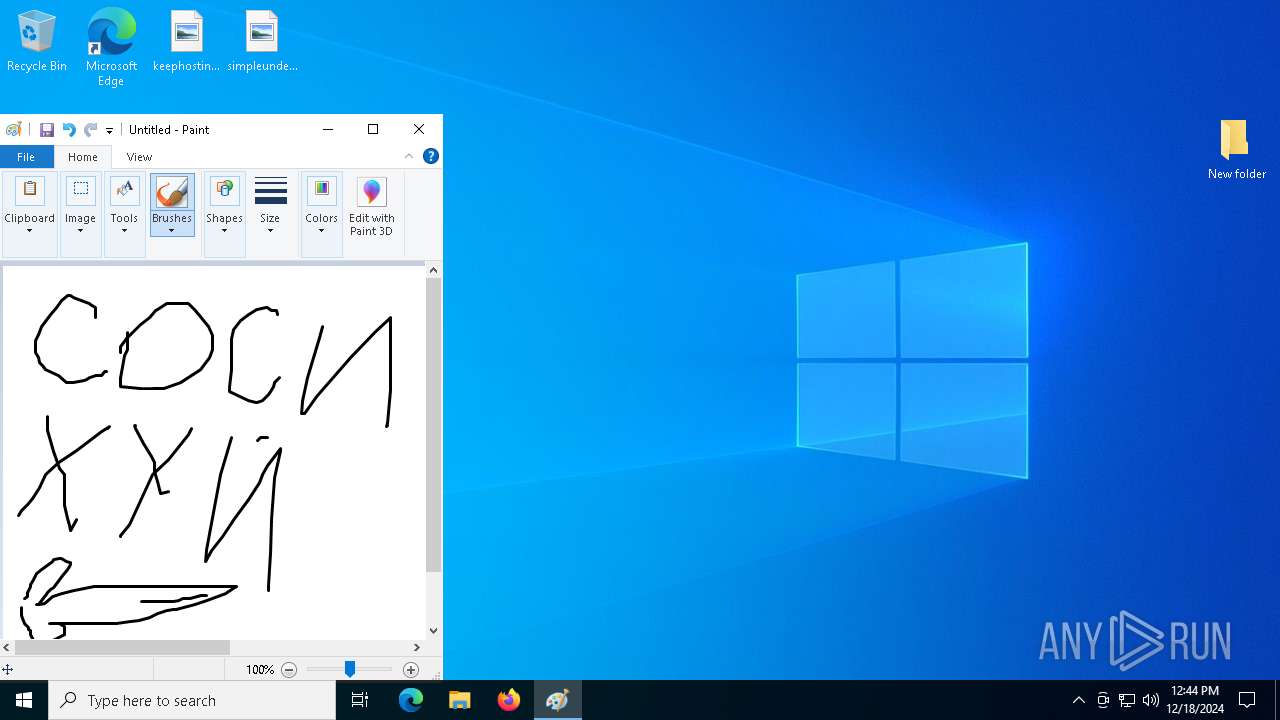This screenshot has width=1280, height=720.
Task: Click the Shapes gallery icon
Action: (224, 190)
